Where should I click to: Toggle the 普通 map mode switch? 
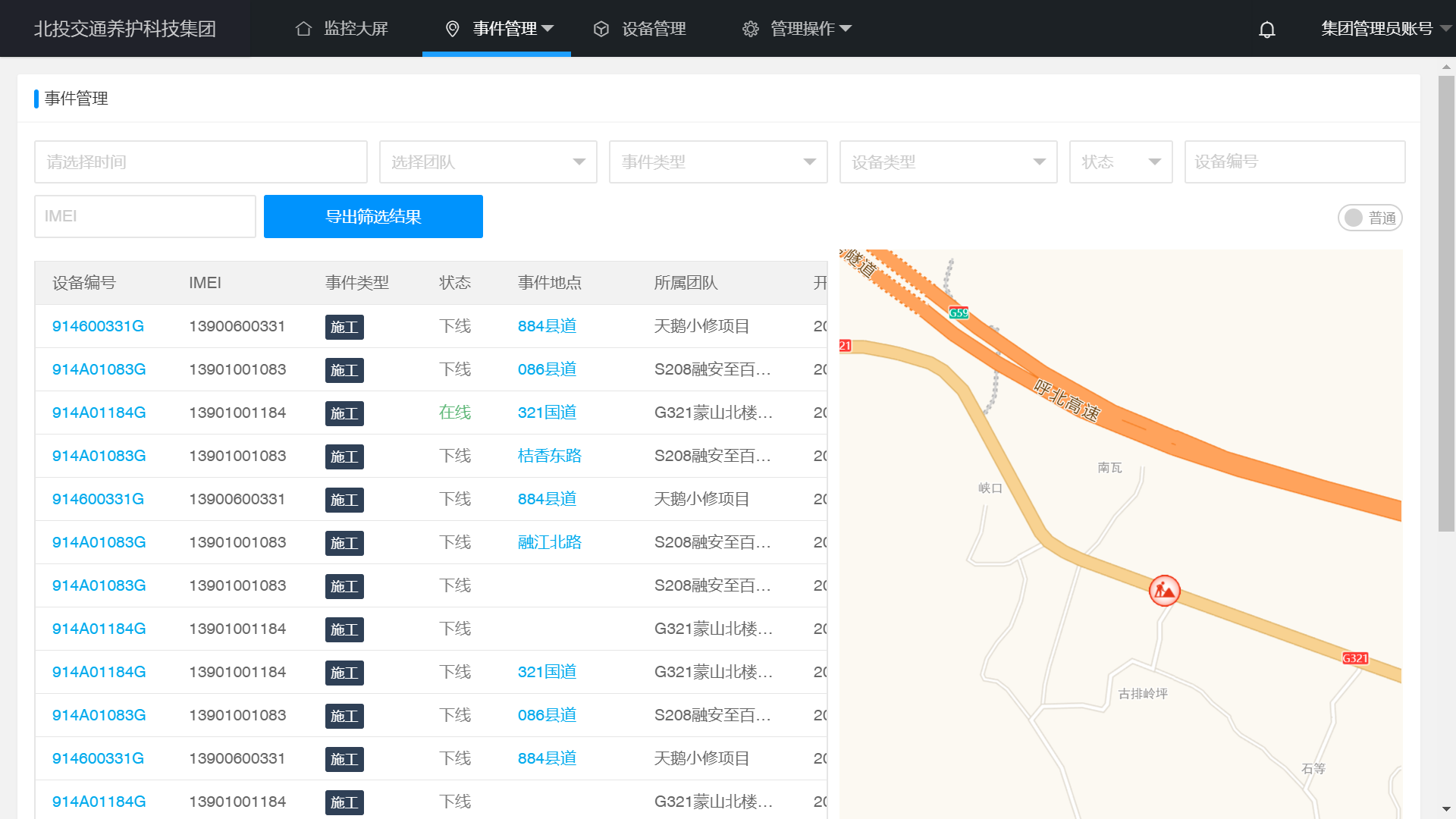[x=1370, y=218]
